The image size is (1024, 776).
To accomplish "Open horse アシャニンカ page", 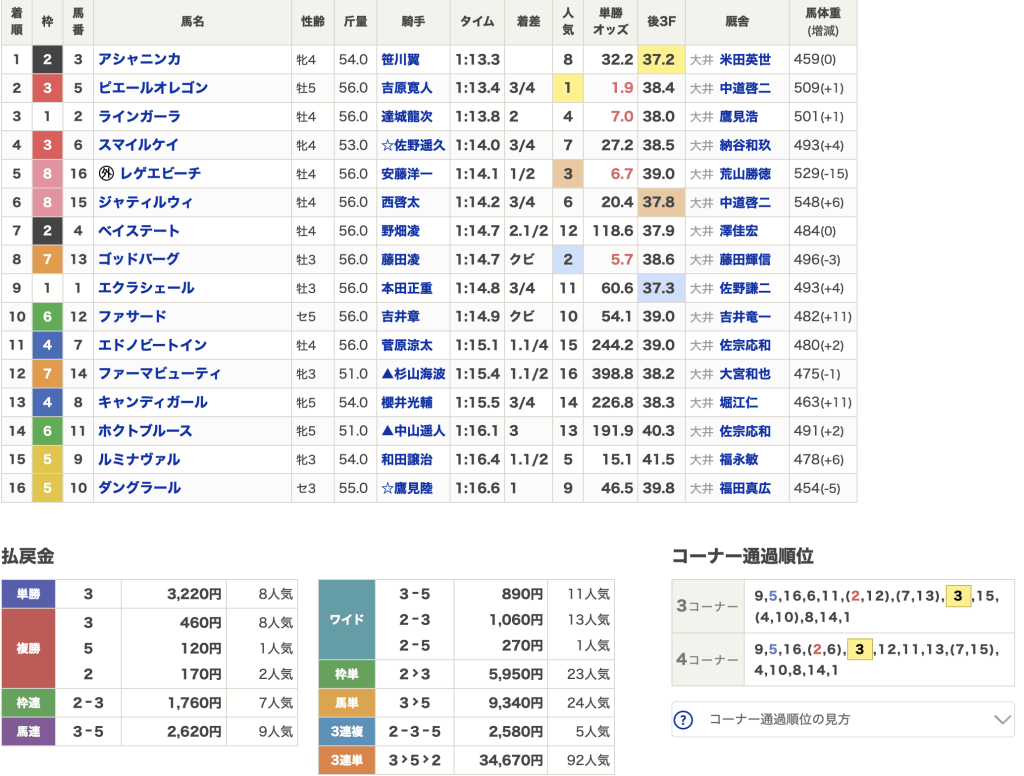I will tap(139, 59).
